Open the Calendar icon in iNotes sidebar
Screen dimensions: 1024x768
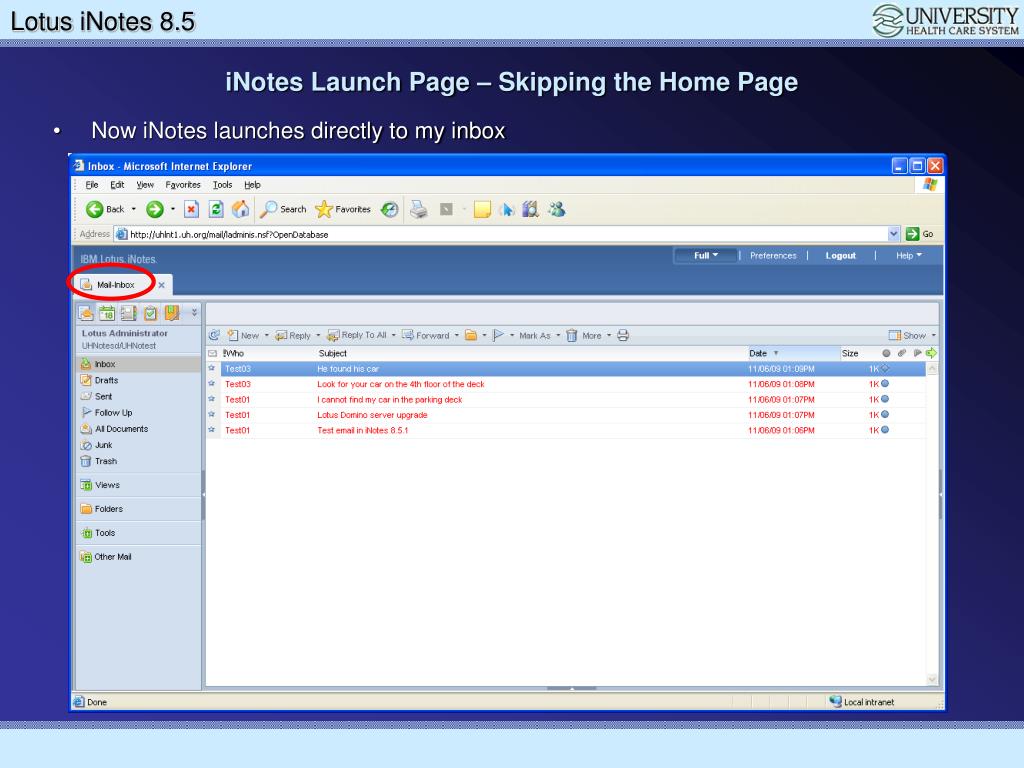[107, 313]
